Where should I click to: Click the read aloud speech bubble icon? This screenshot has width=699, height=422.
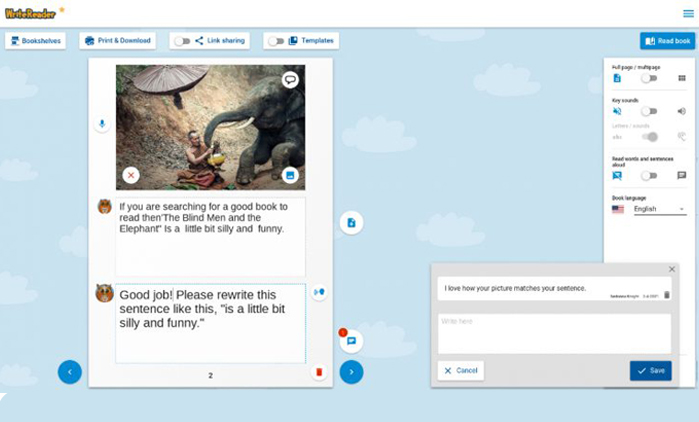pyautogui.click(x=682, y=176)
